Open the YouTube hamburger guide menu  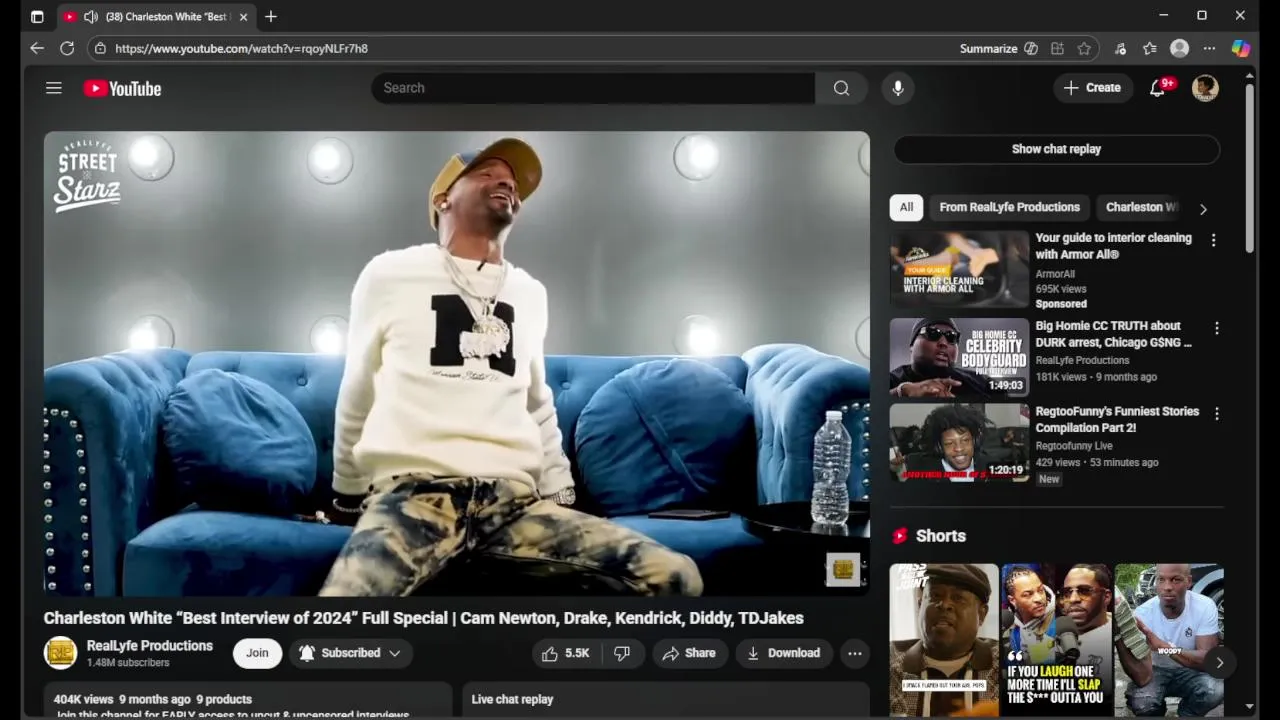[54, 88]
